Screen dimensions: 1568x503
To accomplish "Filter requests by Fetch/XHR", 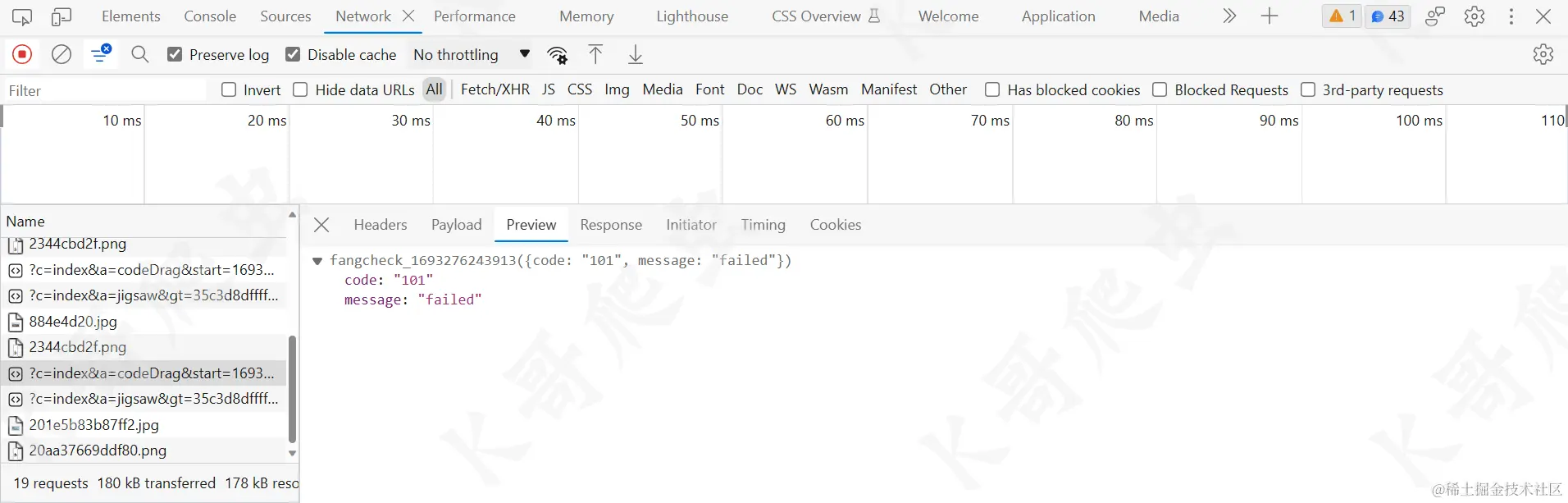I will pos(495,89).
